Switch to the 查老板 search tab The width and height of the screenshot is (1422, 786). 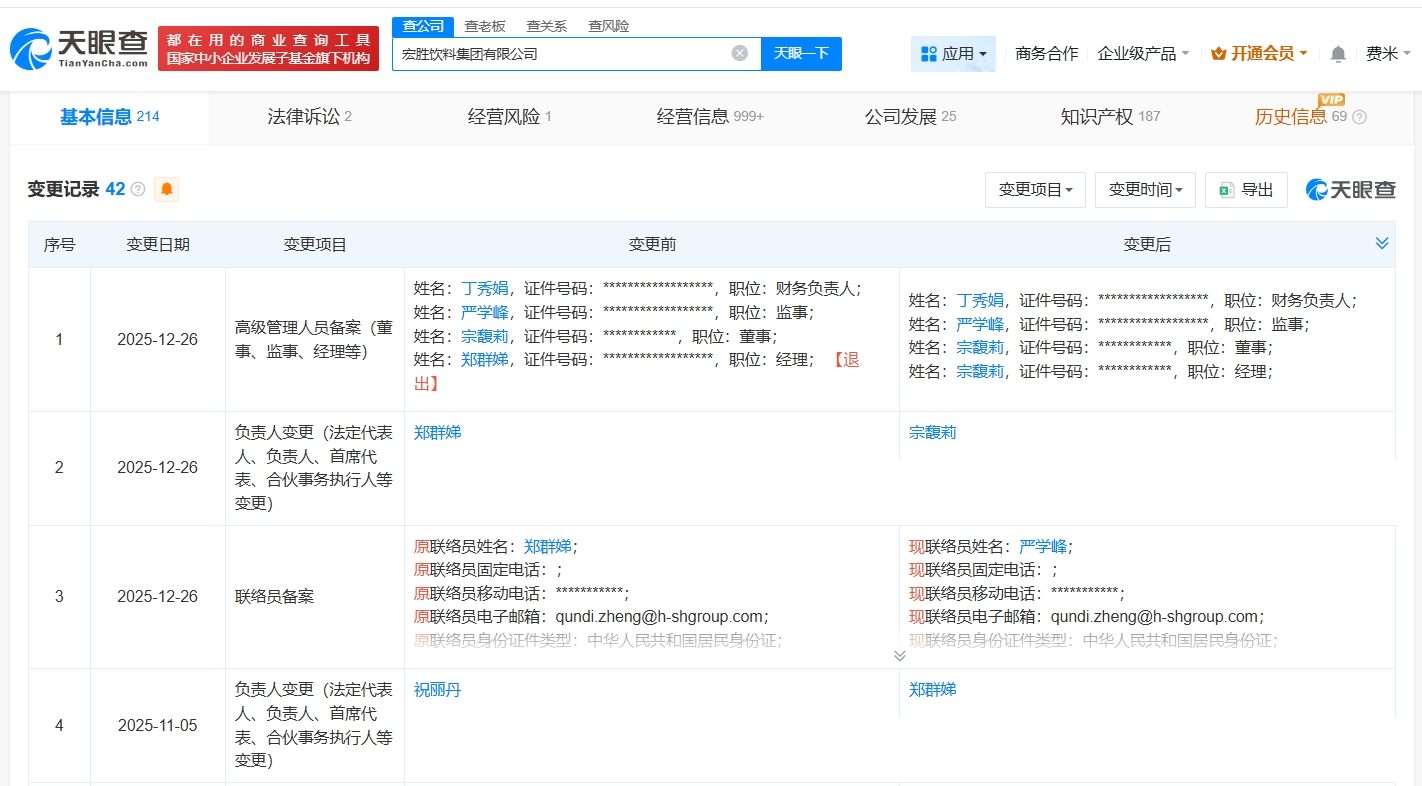click(485, 25)
